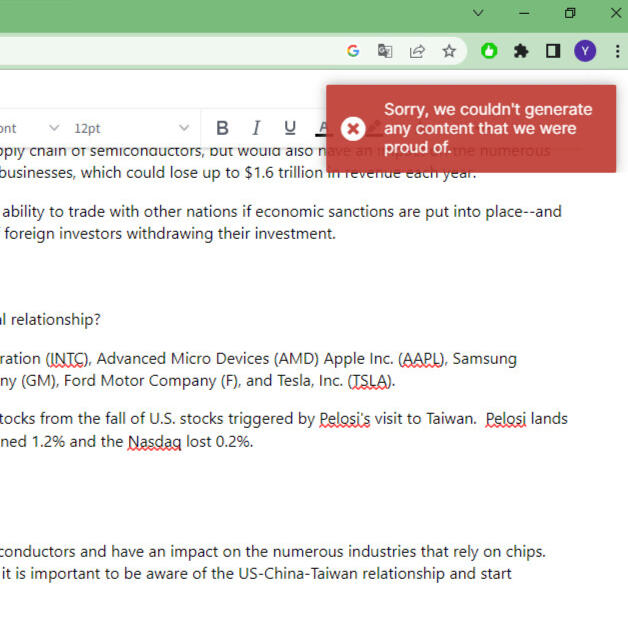The width and height of the screenshot is (628, 628).
Task: Open the Extensions puzzle piece menu
Action: [x=521, y=51]
